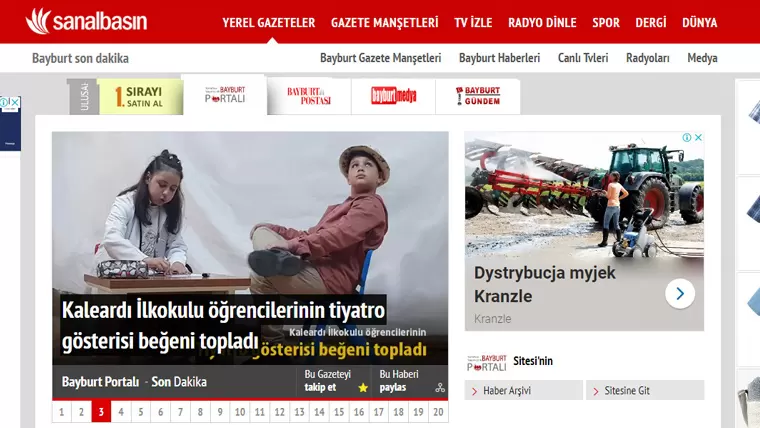
Task: Click Dystrybucja myjek Kranzle ad title
Action: (545, 285)
